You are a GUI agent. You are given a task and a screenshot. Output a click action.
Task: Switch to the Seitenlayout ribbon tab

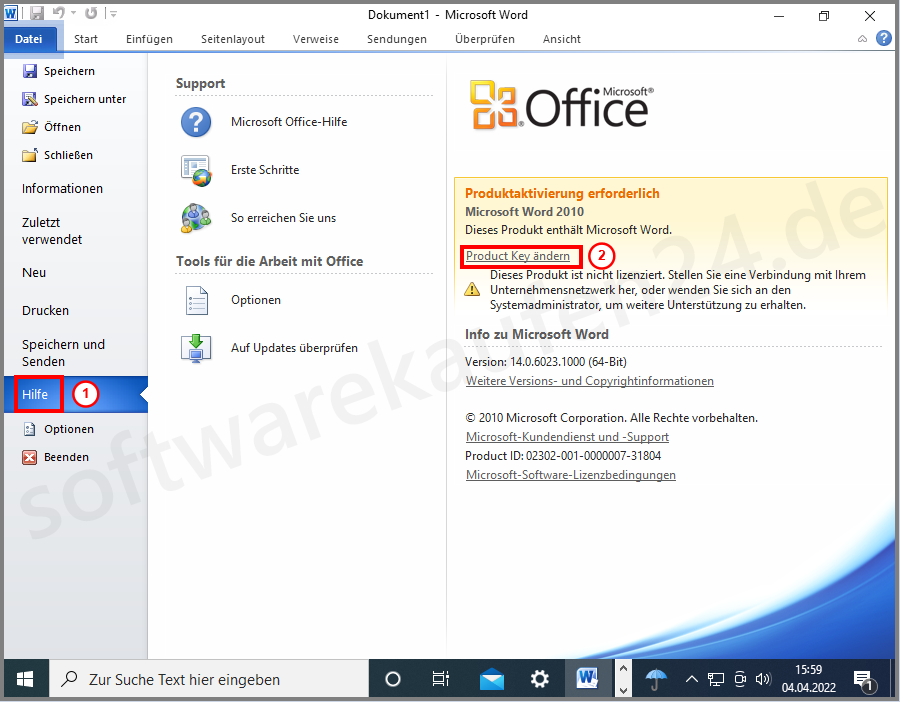click(x=233, y=39)
